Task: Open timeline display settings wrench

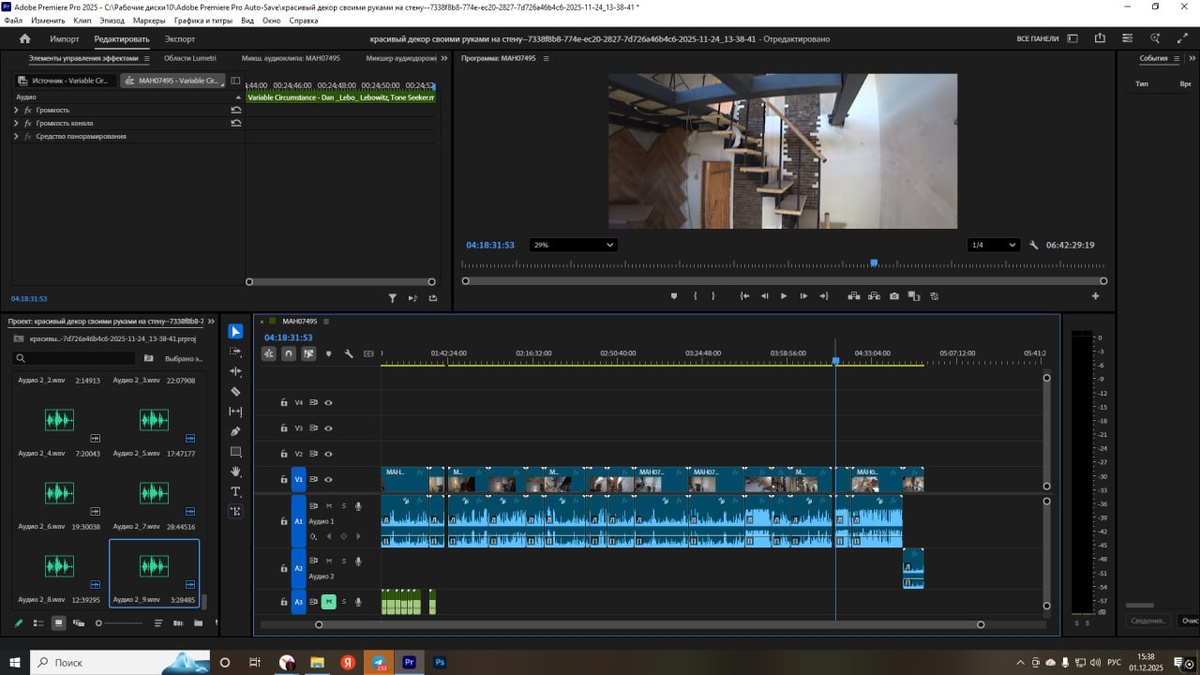Action: 348,353
